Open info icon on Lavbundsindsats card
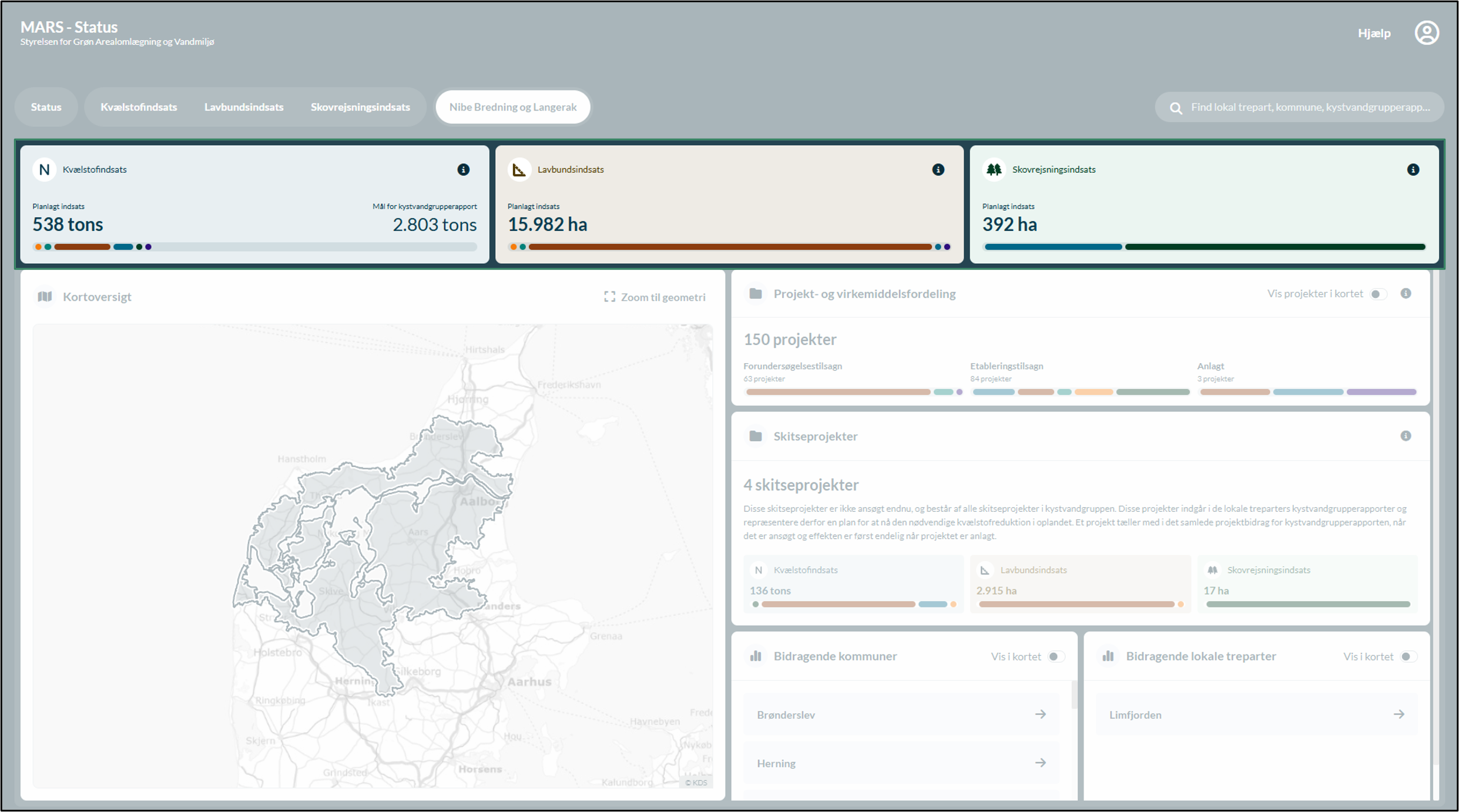Viewport: 1459px width, 812px height. tap(938, 169)
